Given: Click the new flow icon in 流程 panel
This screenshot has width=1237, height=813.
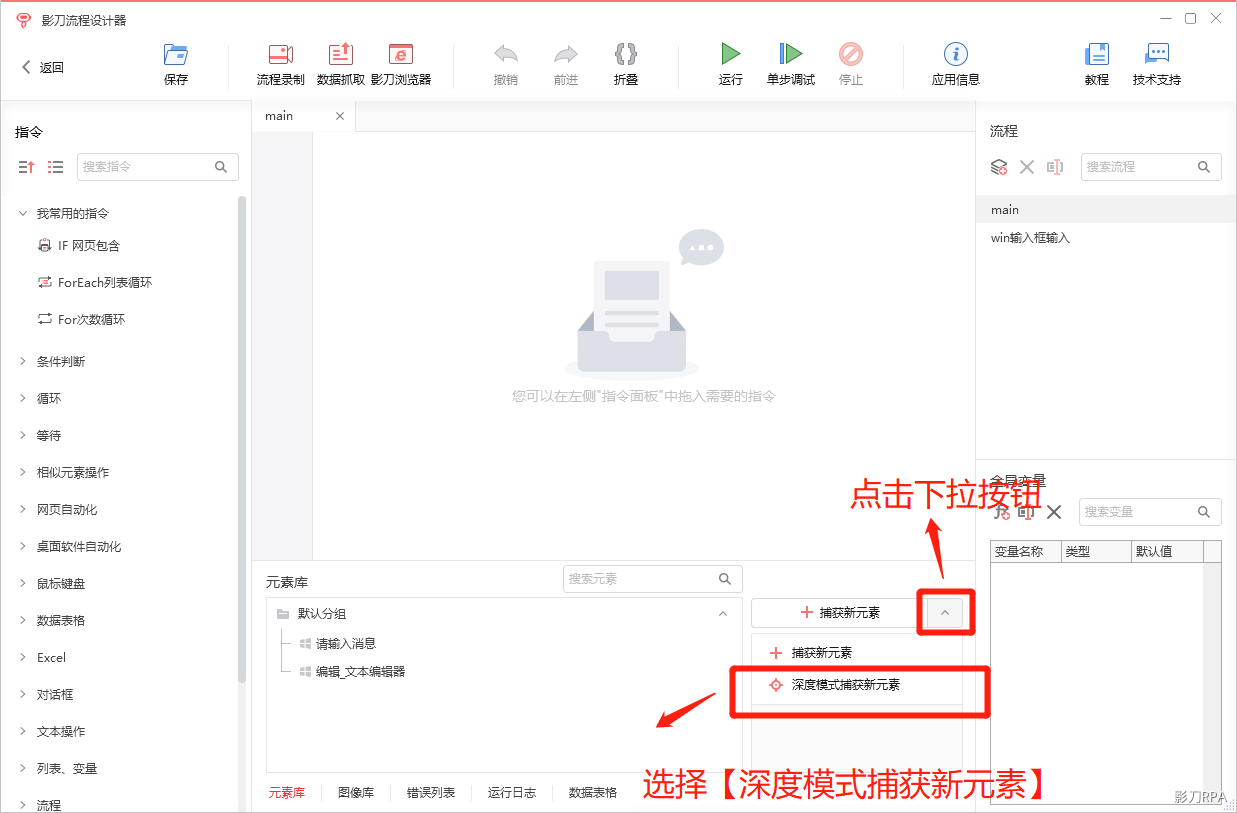Looking at the screenshot, I should (x=999, y=167).
